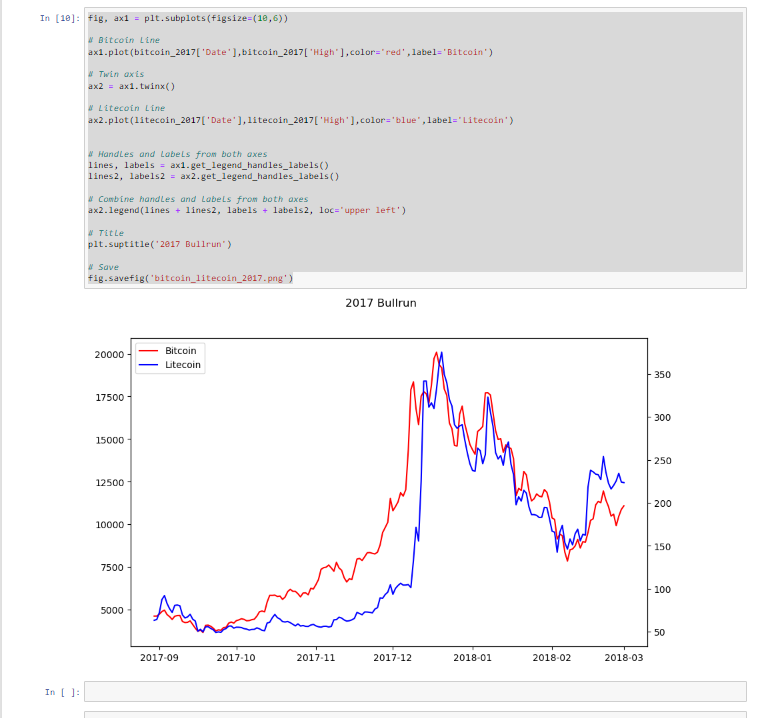Click the '2017 Bullrun' chart title
Viewport: 762px width, 718px height.
[x=381, y=303]
